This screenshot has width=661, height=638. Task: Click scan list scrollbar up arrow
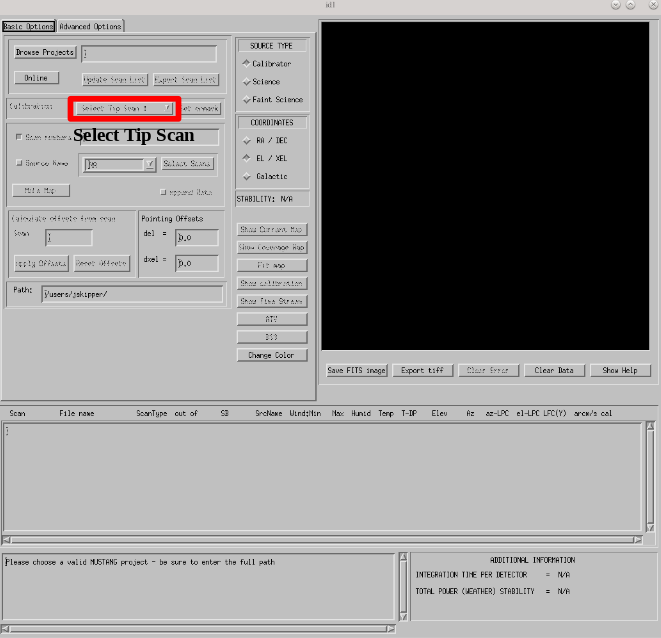[650, 426]
